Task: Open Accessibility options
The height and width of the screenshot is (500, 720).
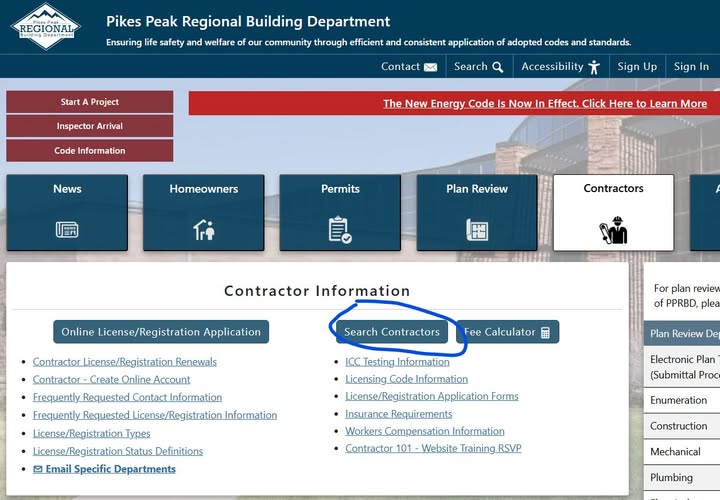Action: 560,67
